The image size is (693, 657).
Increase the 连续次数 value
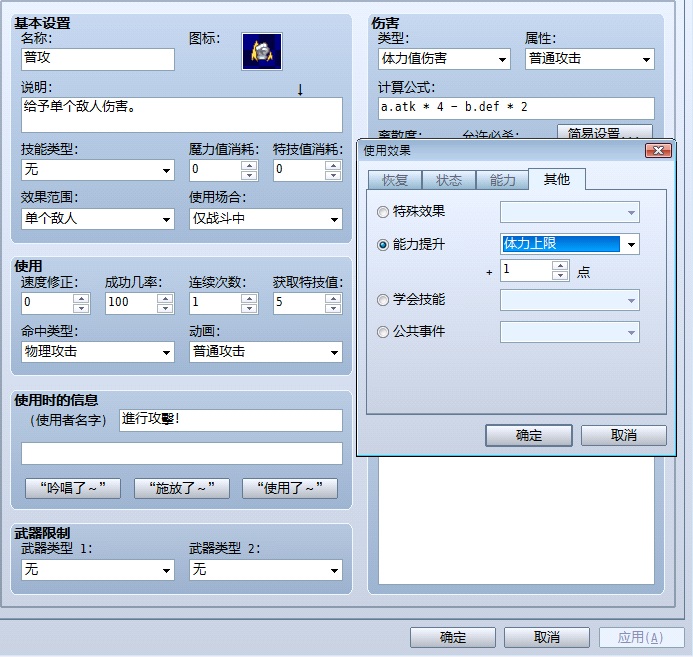click(x=249, y=298)
